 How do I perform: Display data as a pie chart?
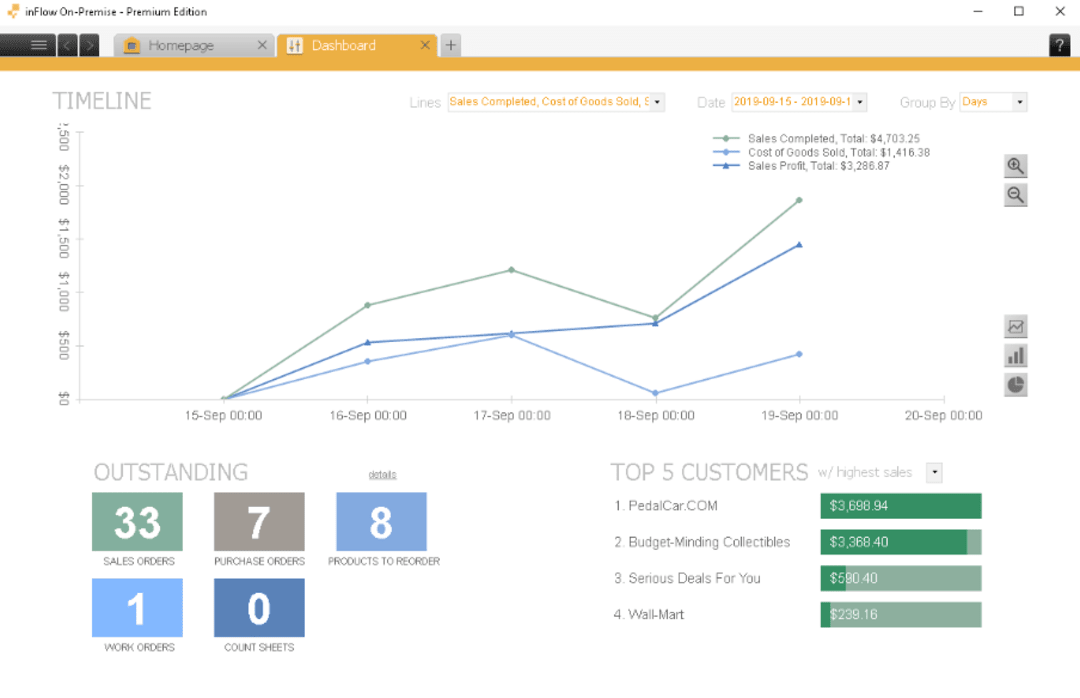[x=1015, y=384]
